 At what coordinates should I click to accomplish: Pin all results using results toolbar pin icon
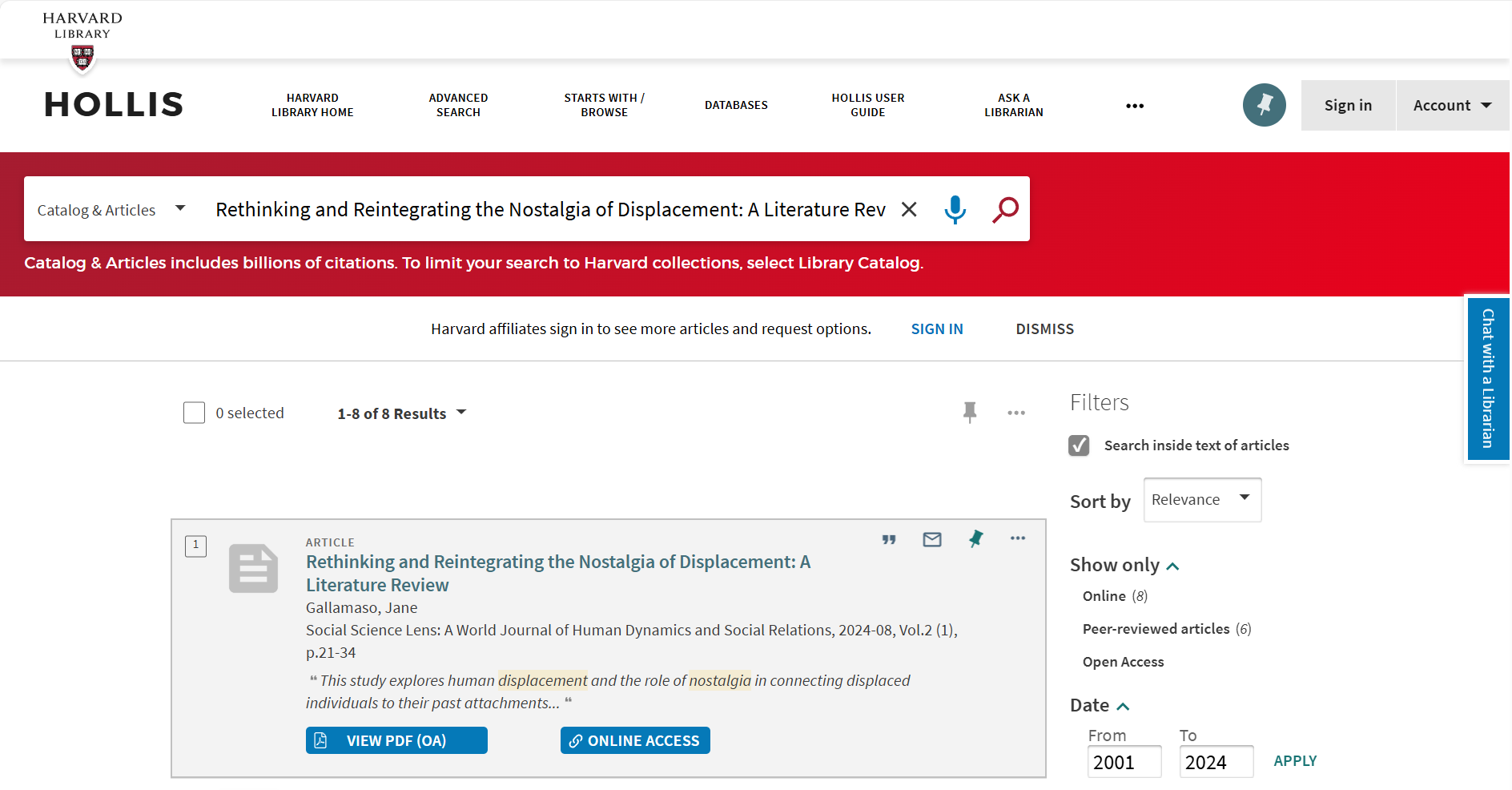click(x=970, y=413)
